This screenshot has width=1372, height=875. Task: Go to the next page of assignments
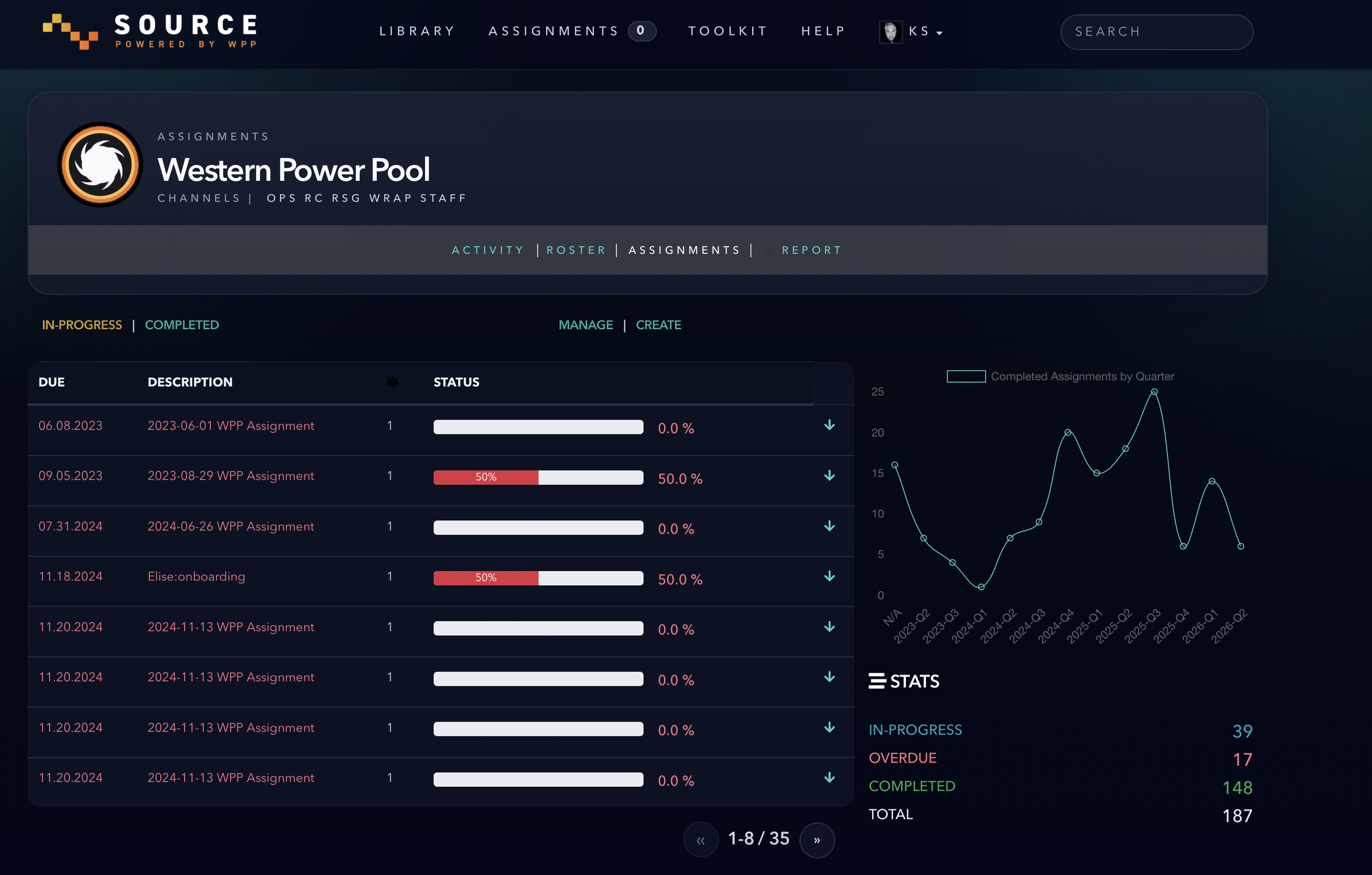coord(817,840)
